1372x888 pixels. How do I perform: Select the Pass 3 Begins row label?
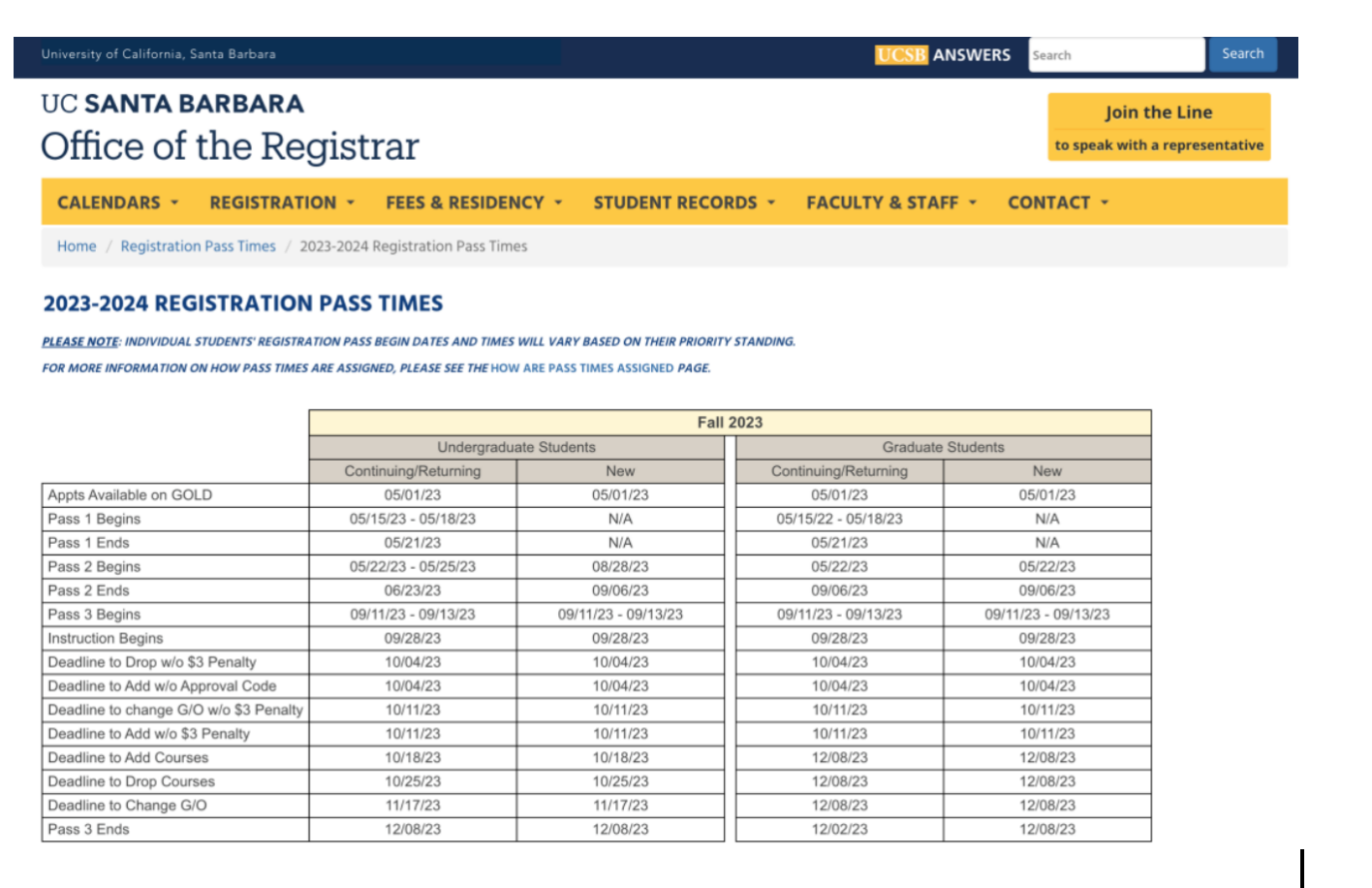(x=94, y=615)
